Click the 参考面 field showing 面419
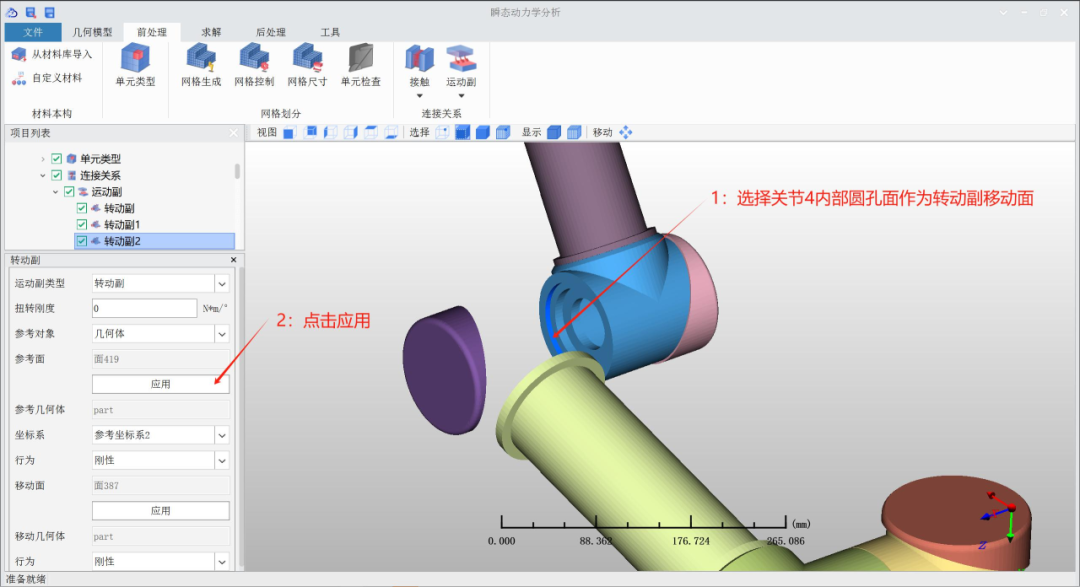The width and height of the screenshot is (1080, 587). tap(160, 359)
